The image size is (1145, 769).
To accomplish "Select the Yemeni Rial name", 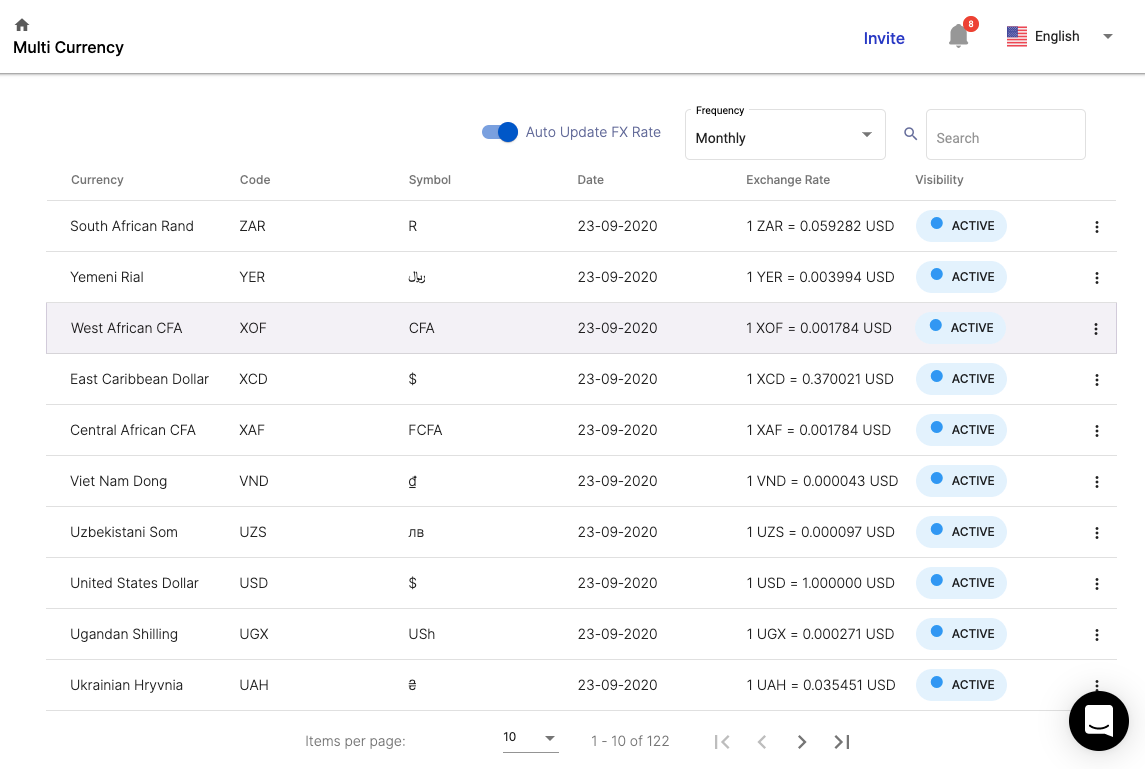I will coord(107,278).
